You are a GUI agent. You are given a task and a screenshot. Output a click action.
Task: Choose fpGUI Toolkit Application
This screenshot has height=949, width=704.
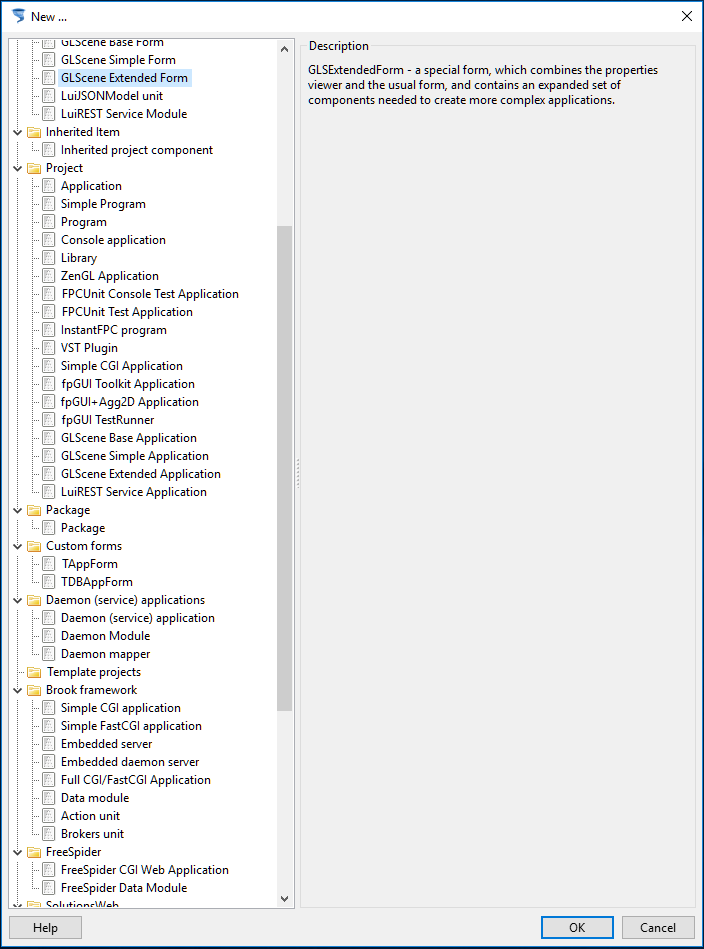pos(128,384)
